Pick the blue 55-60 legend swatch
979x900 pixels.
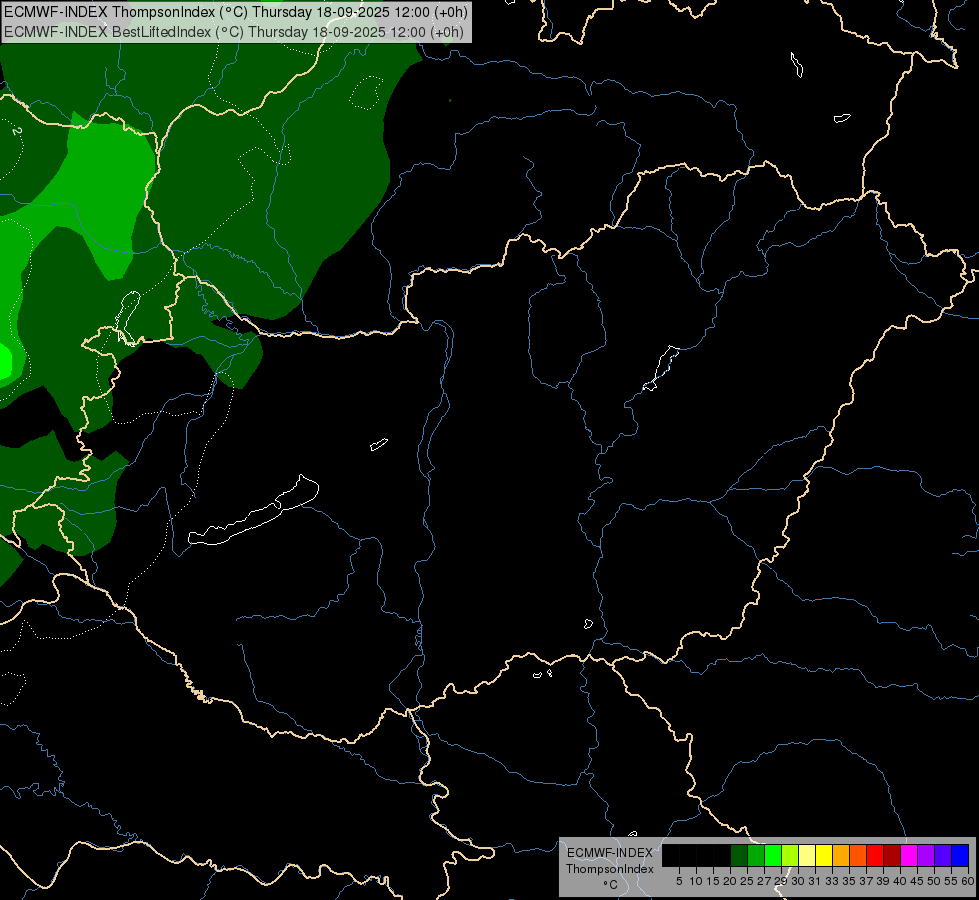pyautogui.click(x=960, y=855)
